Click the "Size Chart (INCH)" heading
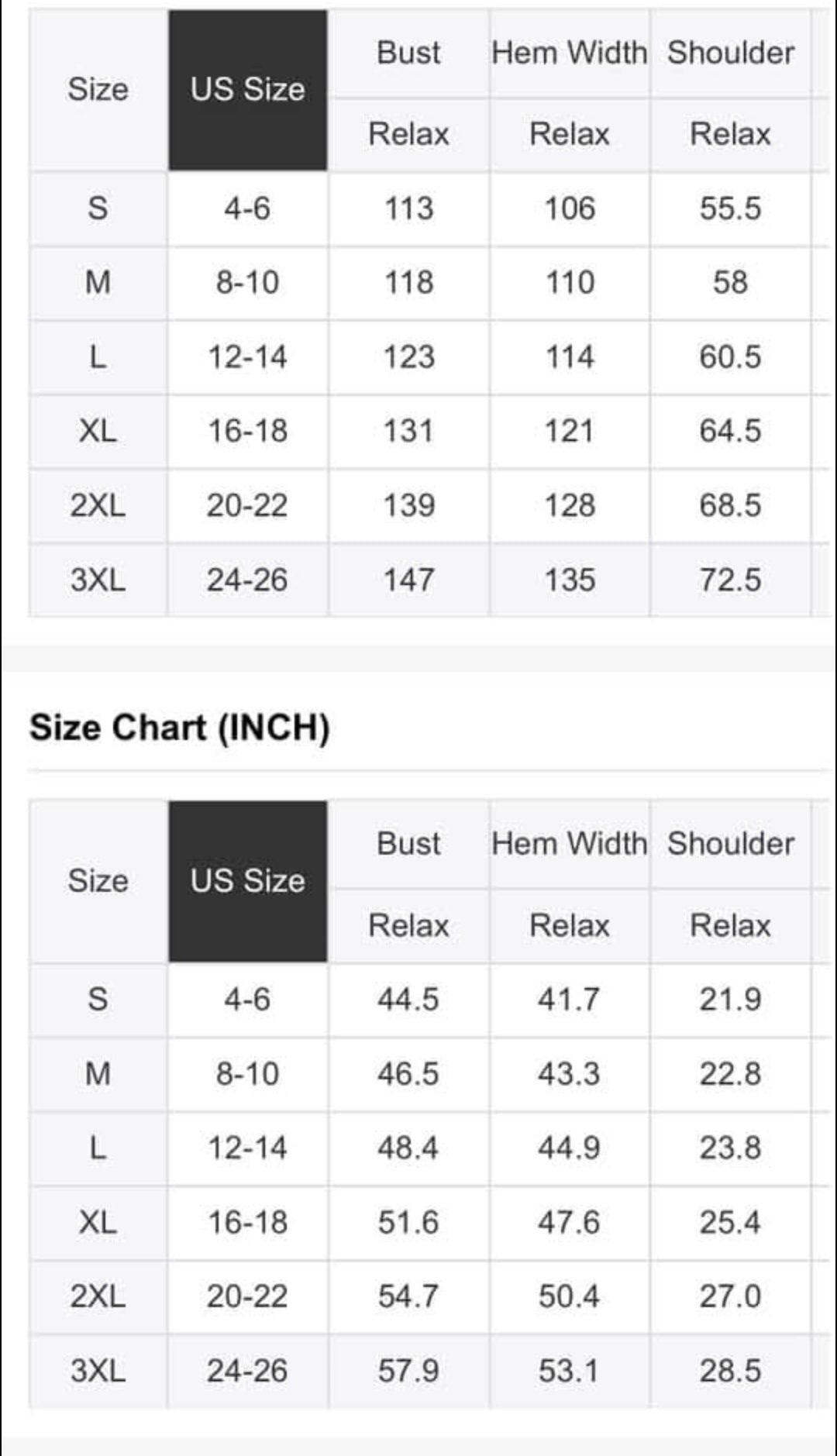Screen dimensions: 837x1456 (180, 728)
